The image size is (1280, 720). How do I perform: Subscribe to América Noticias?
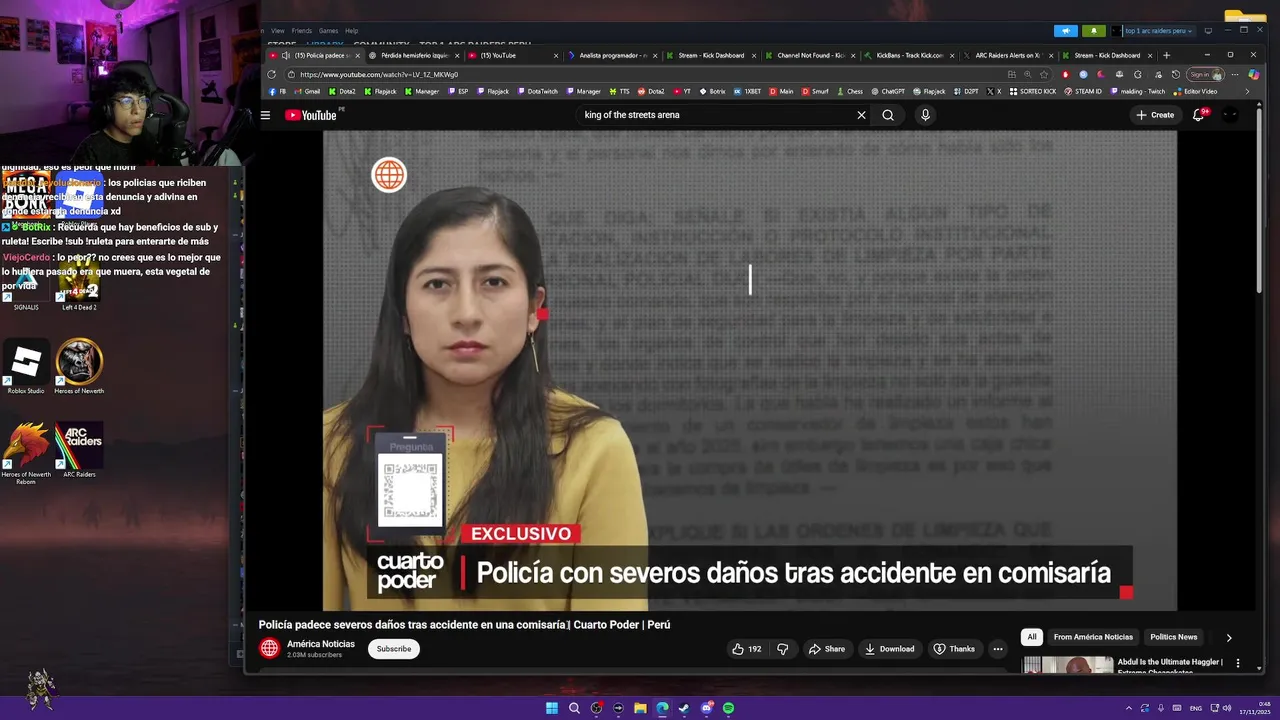394,649
